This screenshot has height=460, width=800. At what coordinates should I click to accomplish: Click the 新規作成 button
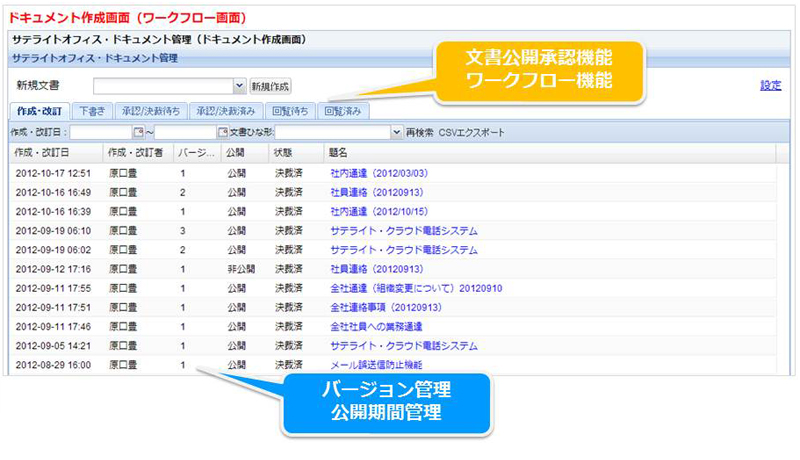click(x=270, y=87)
